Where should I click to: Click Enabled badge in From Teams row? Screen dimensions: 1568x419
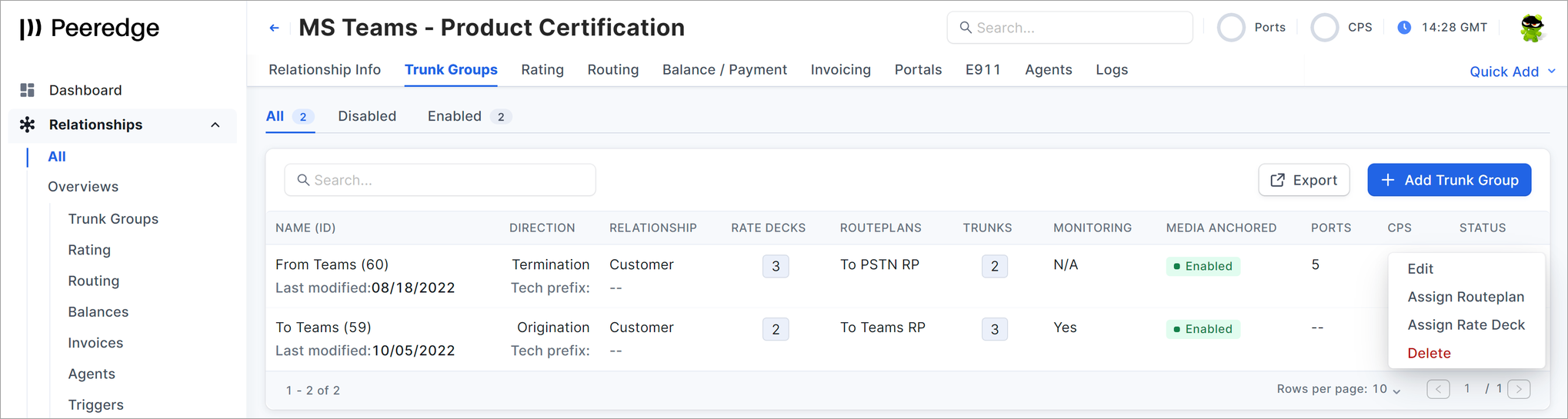coord(1203,266)
